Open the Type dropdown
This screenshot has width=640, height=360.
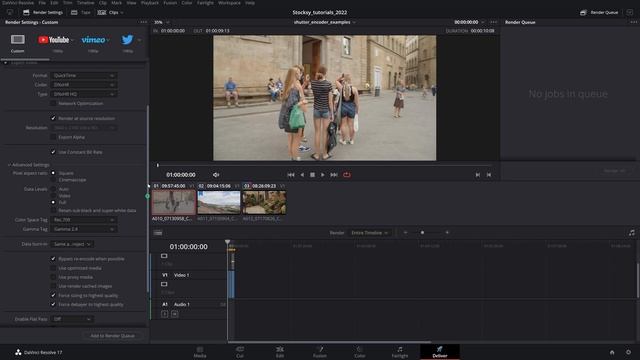pyautogui.click(x=84, y=94)
